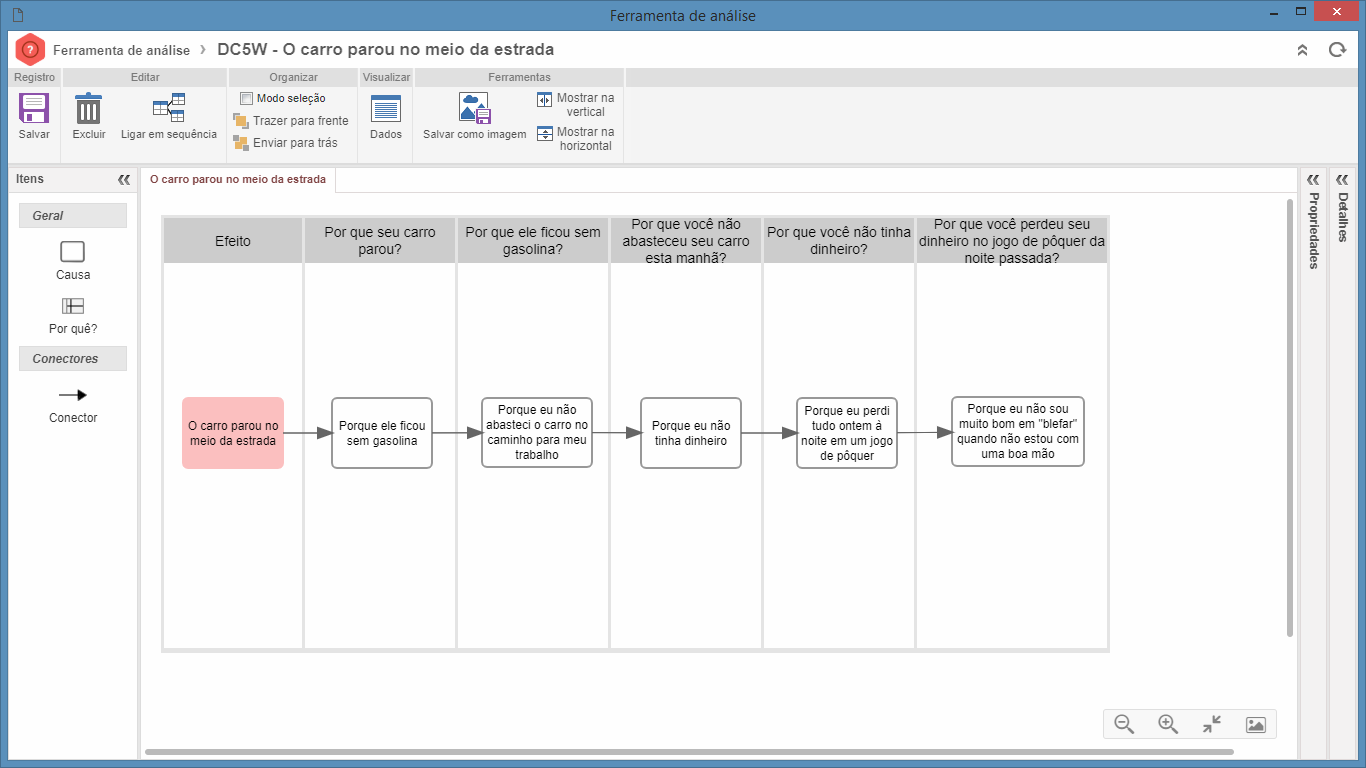The image size is (1366, 768).
Task: Click header Por que você não abasteceu seu carro
Action: click(x=686, y=241)
